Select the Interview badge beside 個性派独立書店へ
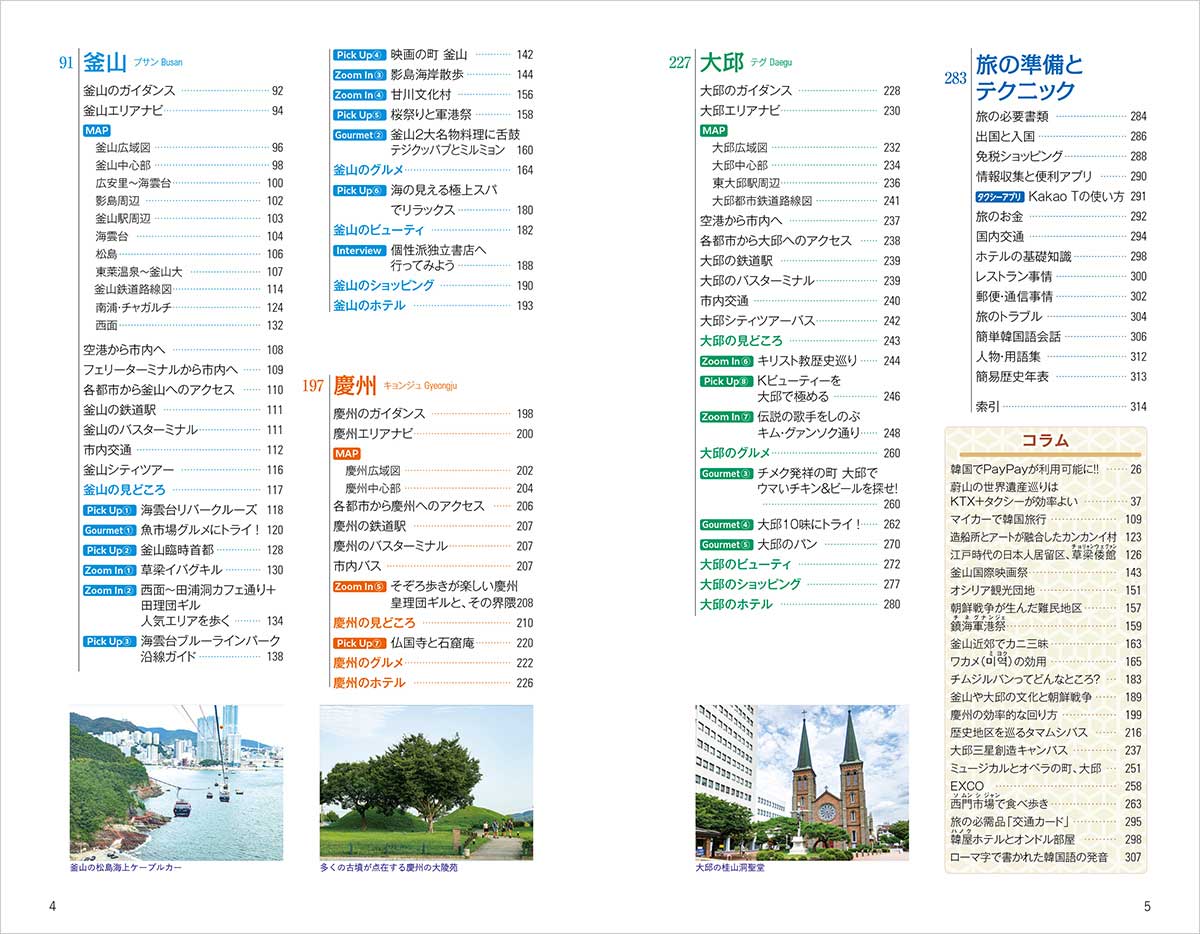Viewport: 1200px width, 934px height. click(x=359, y=250)
